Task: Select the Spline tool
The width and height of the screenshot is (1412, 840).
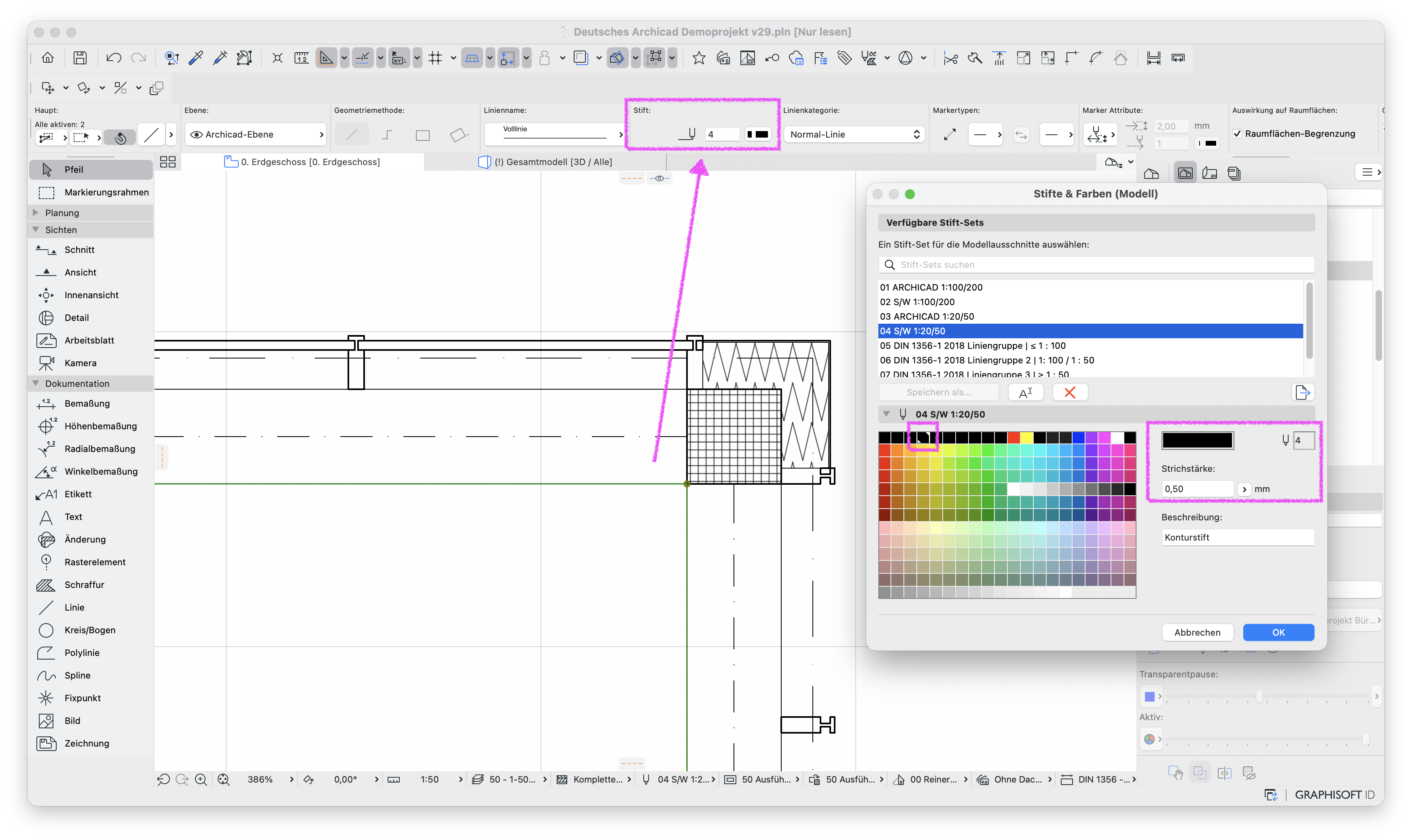Action: pos(91,675)
